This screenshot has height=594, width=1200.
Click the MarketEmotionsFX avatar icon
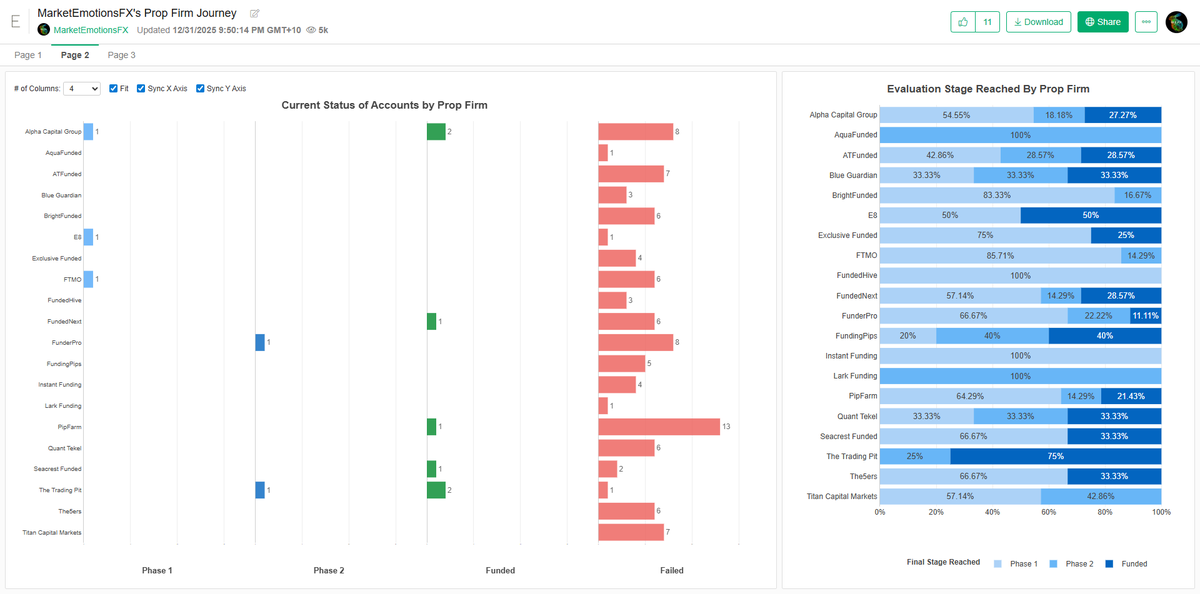[x=43, y=30]
